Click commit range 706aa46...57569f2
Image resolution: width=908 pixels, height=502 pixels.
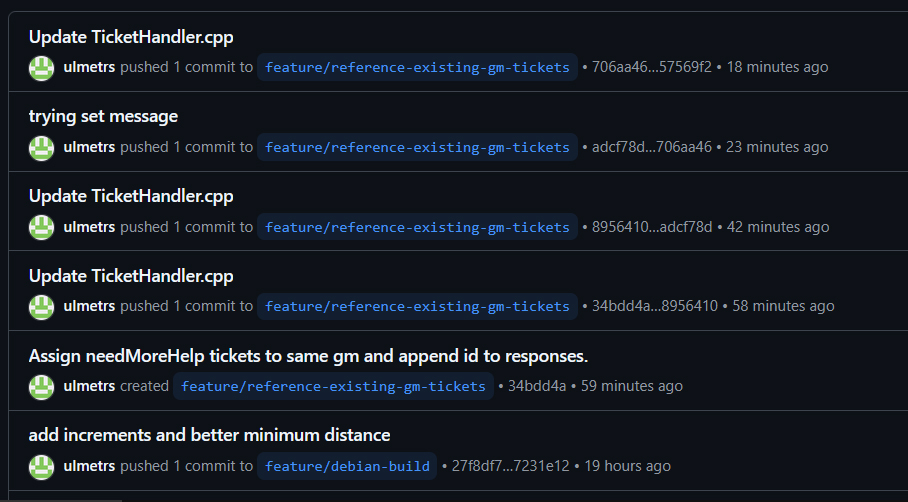pyautogui.click(x=652, y=67)
